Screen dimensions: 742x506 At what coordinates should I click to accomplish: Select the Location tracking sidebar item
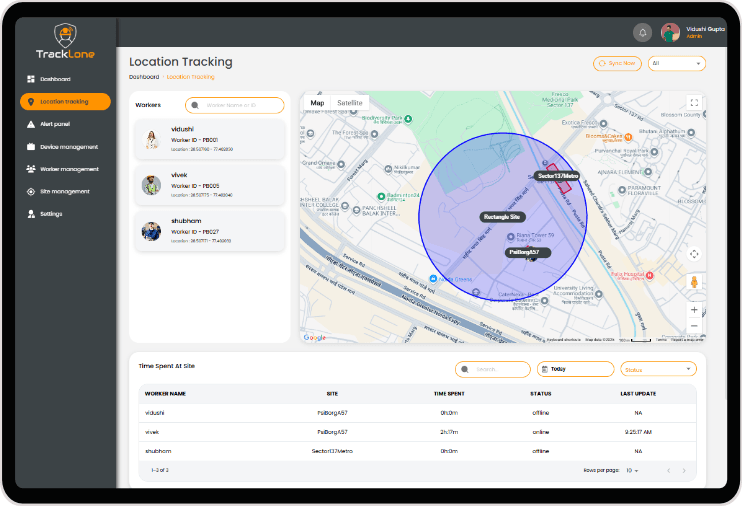tap(65, 102)
